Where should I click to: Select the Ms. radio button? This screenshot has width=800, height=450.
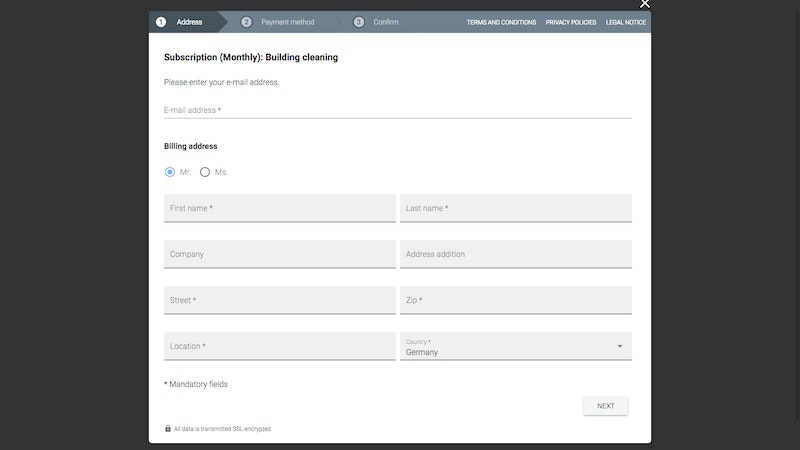point(205,172)
